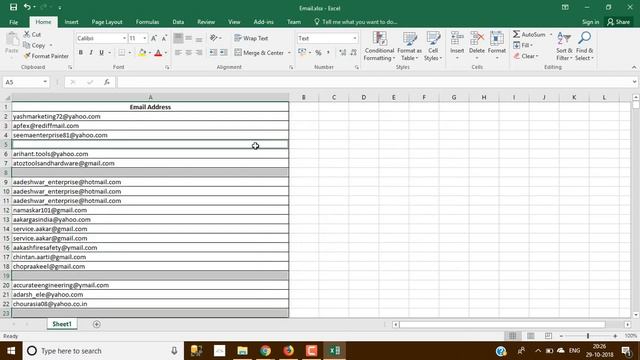Open Find & Select menu
The width and height of the screenshot is (640, 360).
584,46
